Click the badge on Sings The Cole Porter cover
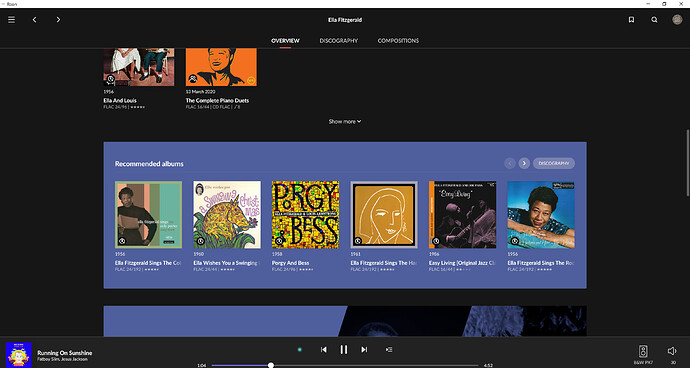The width and height of the screenshot is (690, 368). click(122, 241)
